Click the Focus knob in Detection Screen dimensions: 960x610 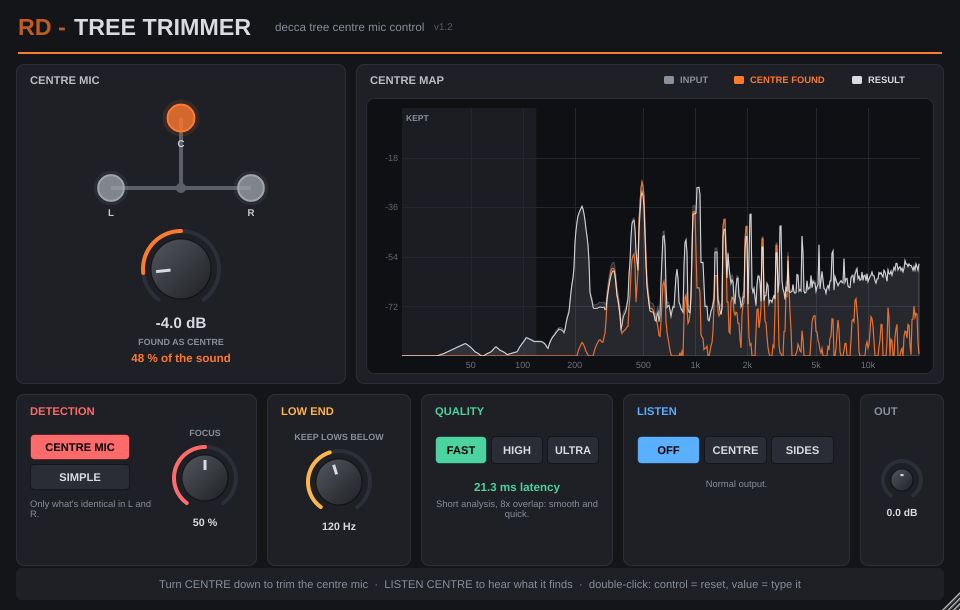[204, 478]
